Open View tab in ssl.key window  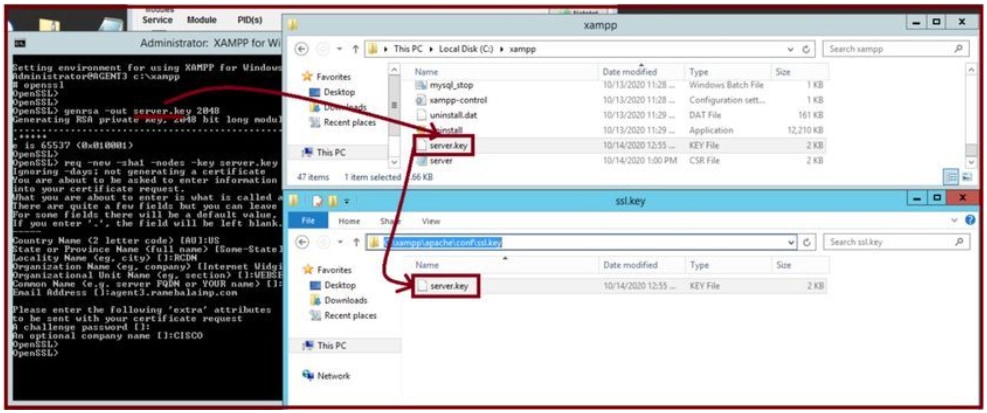point(431,222)
